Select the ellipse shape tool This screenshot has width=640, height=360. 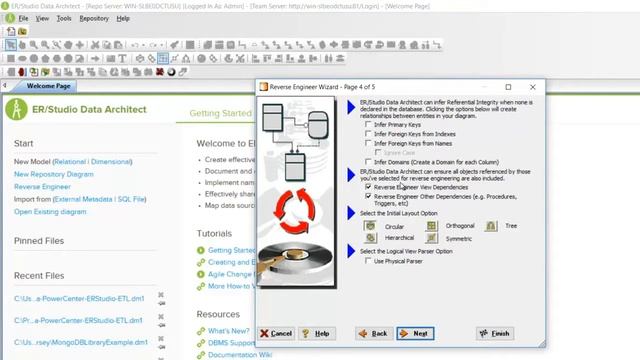[x=22, y=58]
